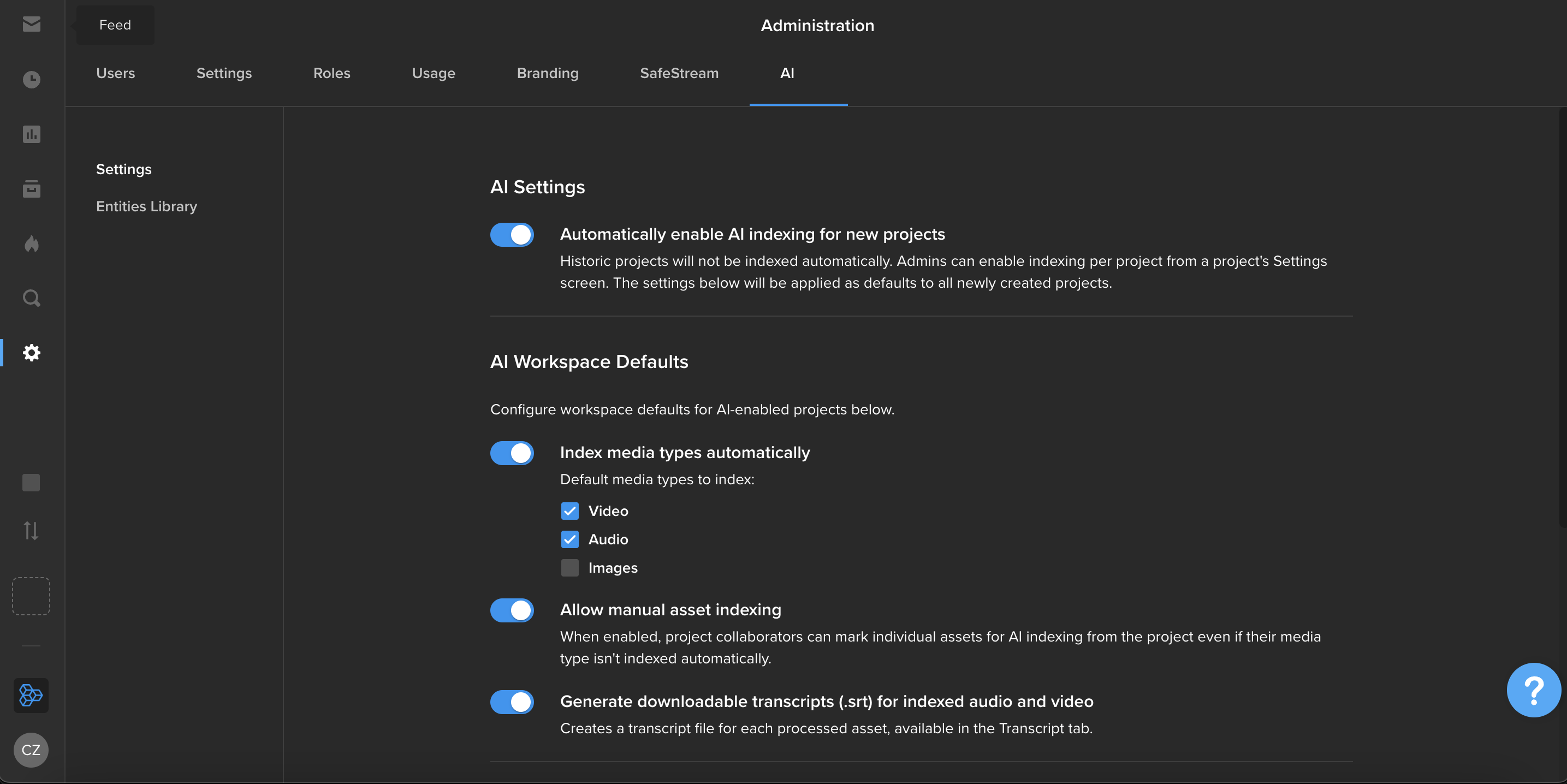Click the magnifier search icon in sidebar
The width and height of the screenshot is (1567, 784).
[31, 298]
